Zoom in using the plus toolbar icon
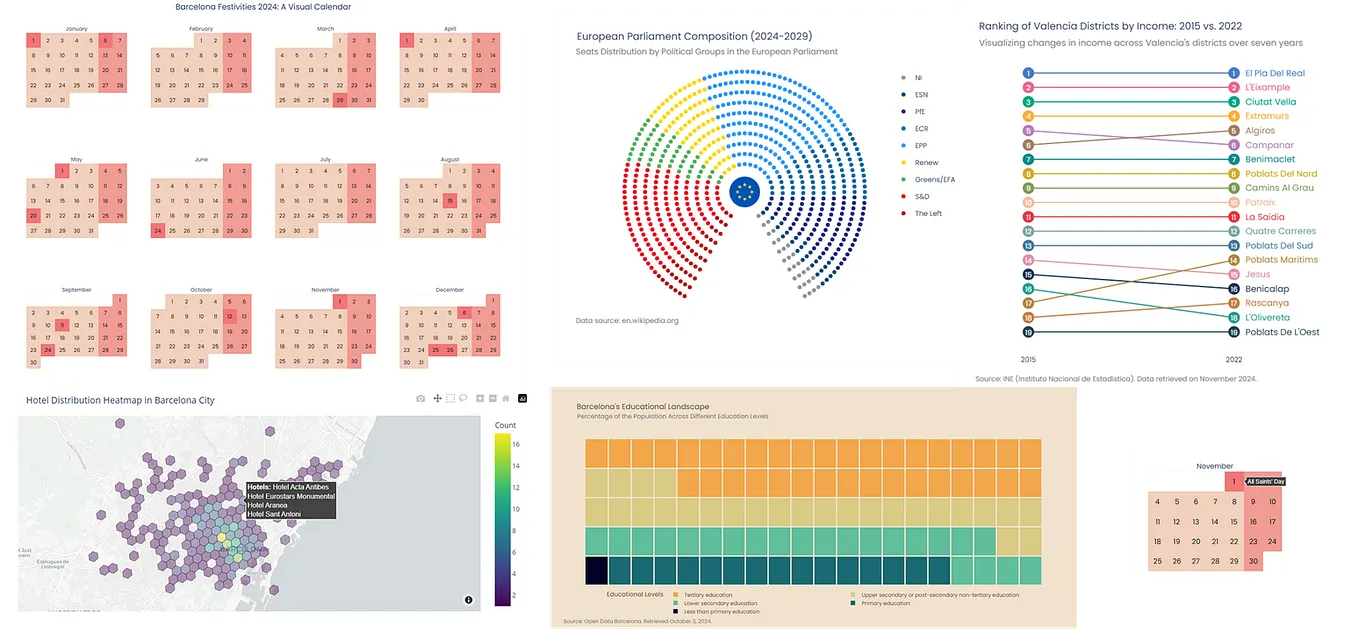The width and height of the screenshot is (1358, 632). pos(479,398)
